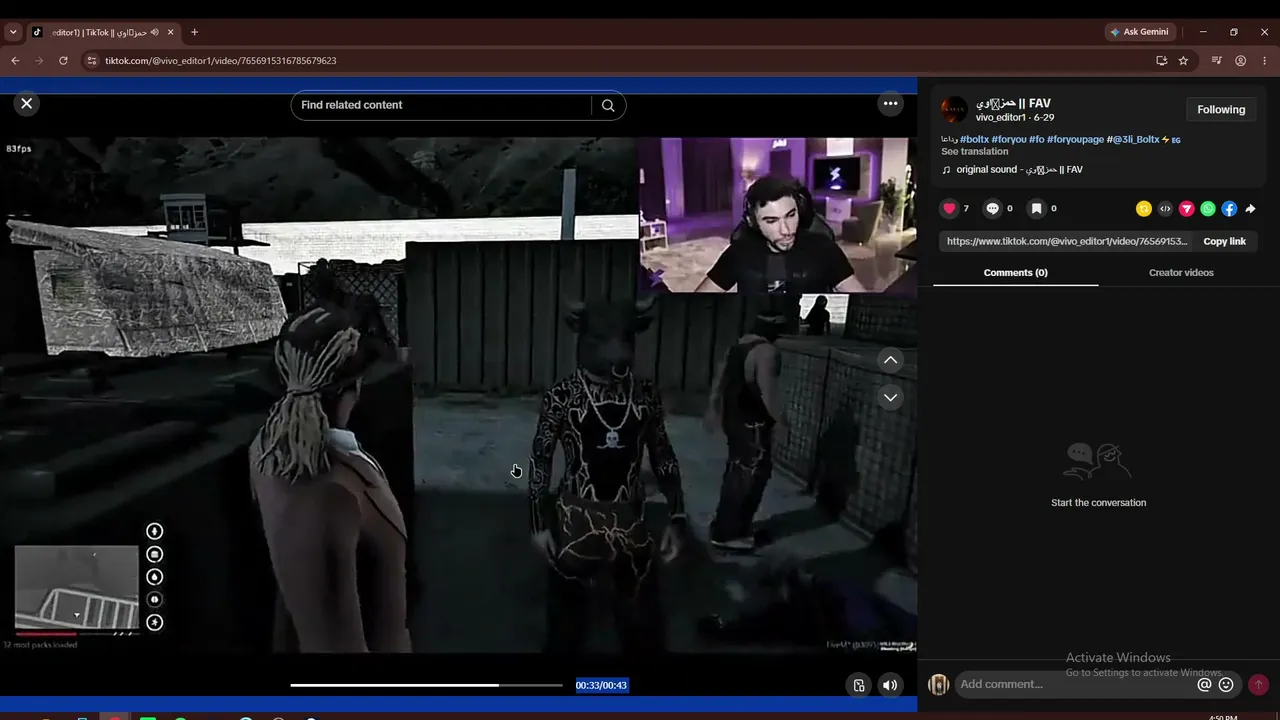
Task: Go back in the browser
Action: pos(15,60)
